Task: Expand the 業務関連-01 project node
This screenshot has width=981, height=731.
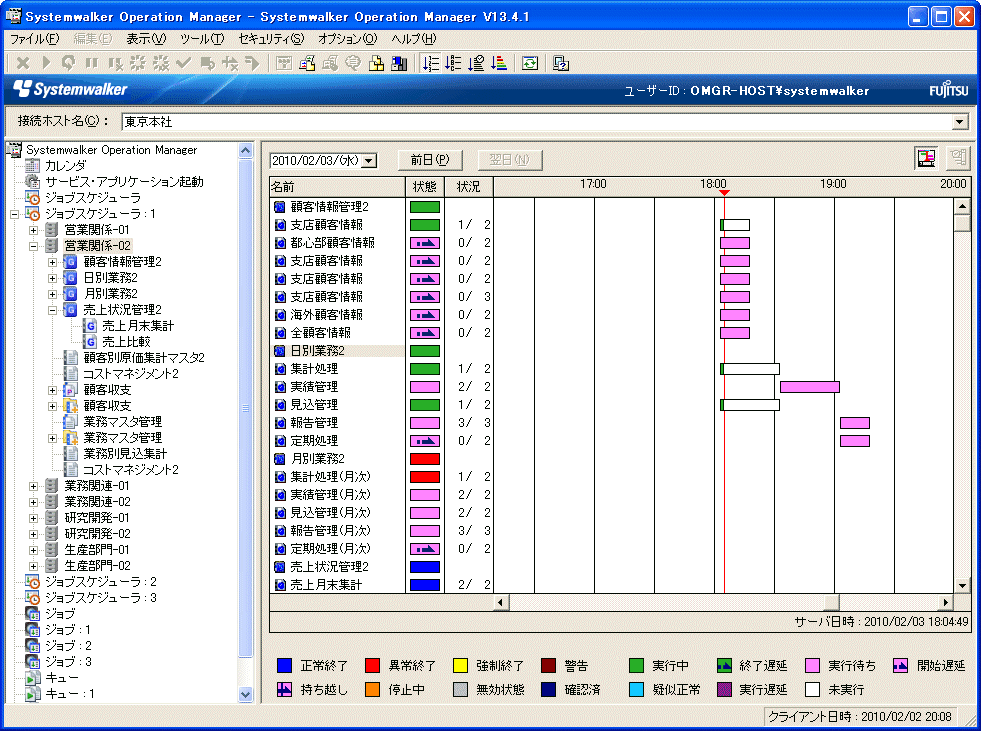Action: pos(34,486)
